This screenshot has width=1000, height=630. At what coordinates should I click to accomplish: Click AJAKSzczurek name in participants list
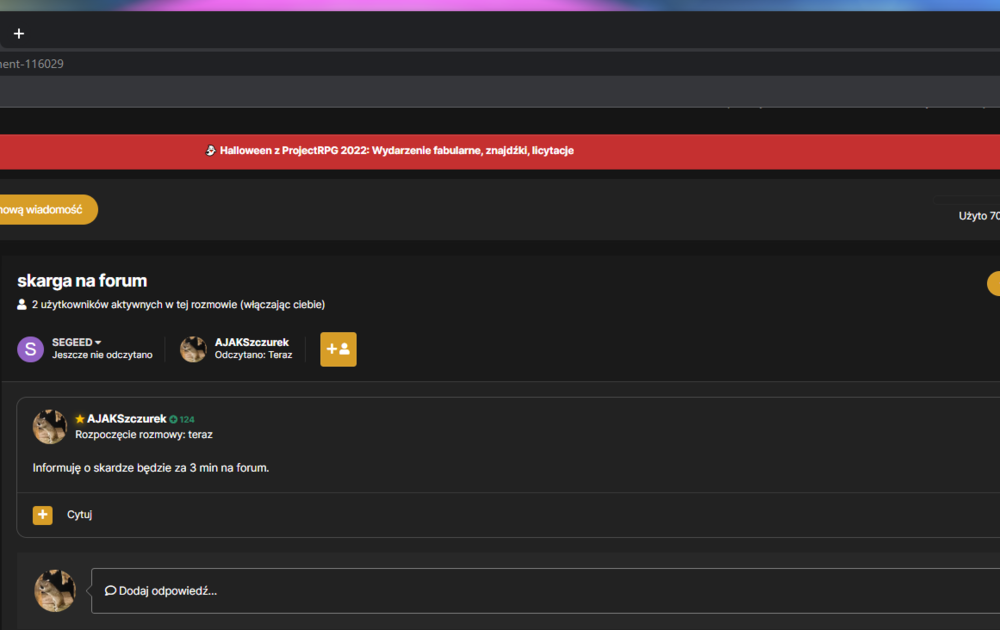click(252, 342)
